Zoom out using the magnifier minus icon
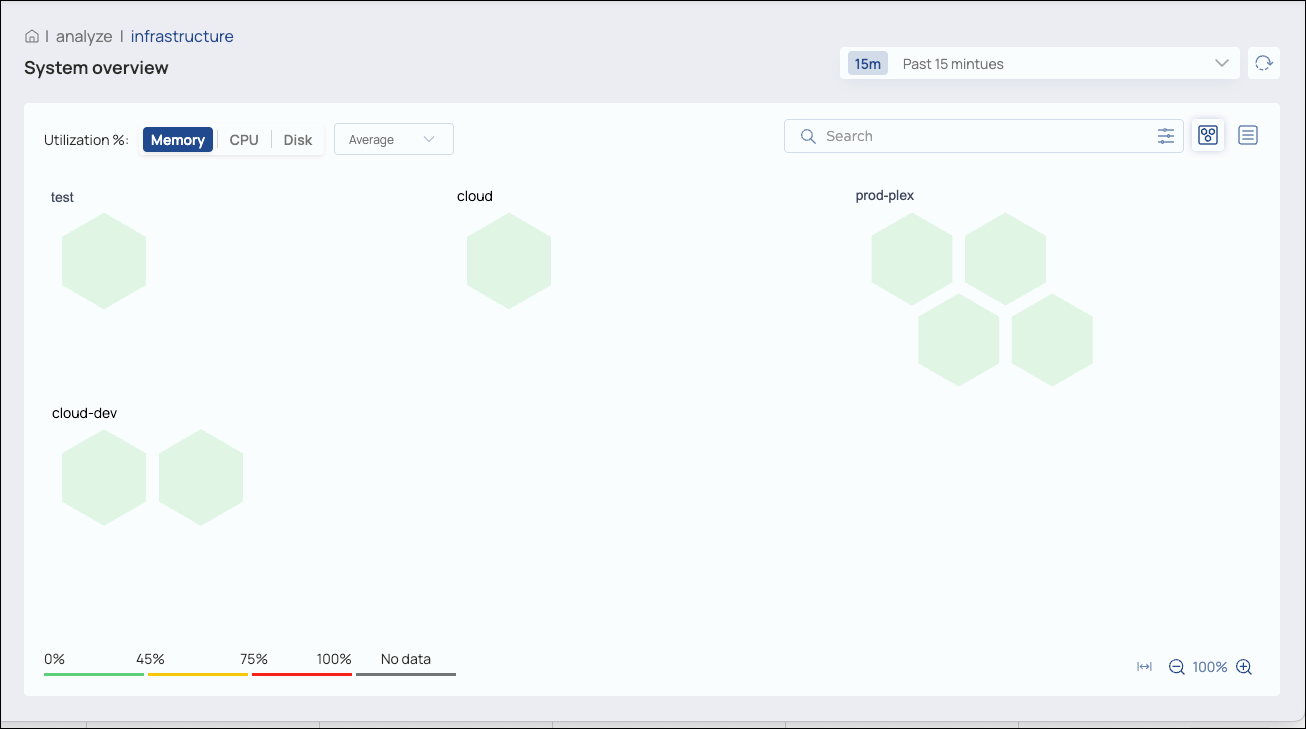Screen dimensions: 1306x729 [x=1176, y=666]
